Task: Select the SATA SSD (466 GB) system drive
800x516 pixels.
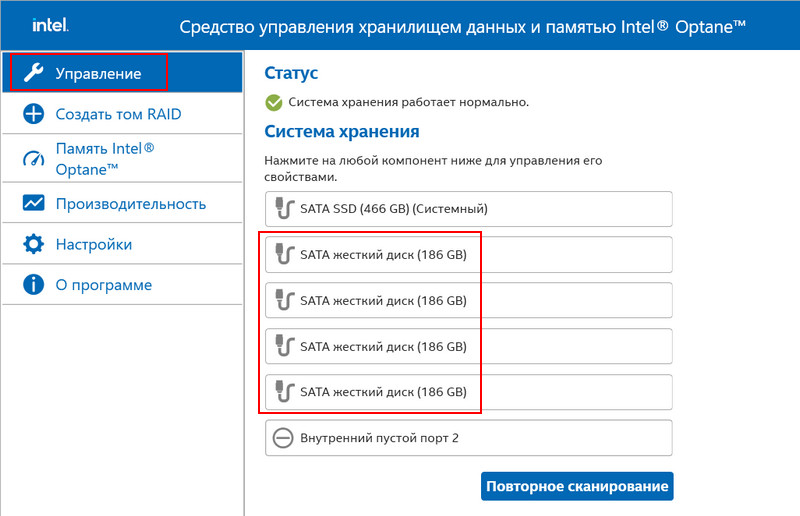Action: (x=468, y=209)
